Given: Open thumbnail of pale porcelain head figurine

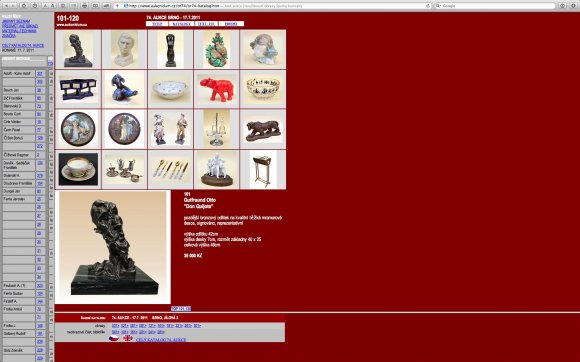Looking at the screenshot, I should (x=263, y=50).
